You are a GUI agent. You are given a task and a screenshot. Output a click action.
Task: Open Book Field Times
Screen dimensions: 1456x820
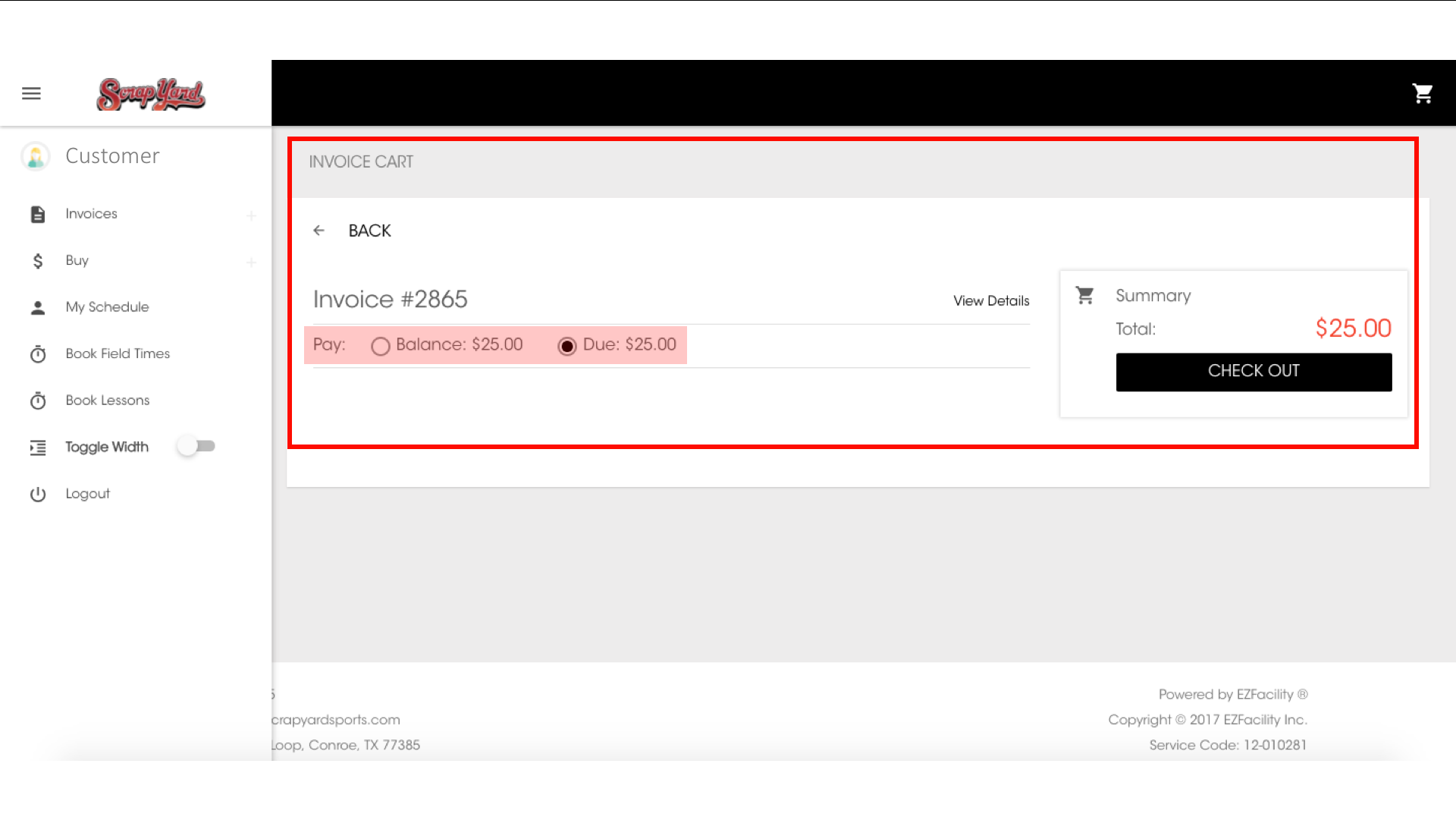[x=118, y=353]
